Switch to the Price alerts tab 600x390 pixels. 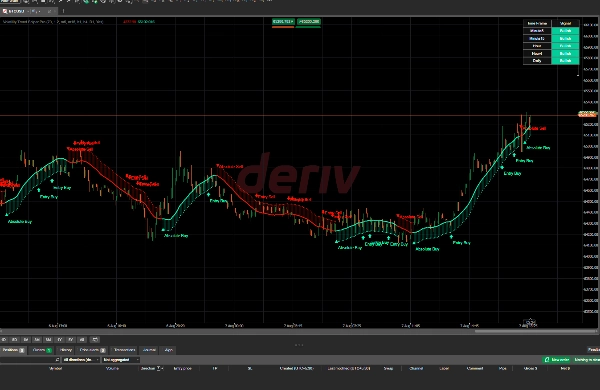(92, 350)
